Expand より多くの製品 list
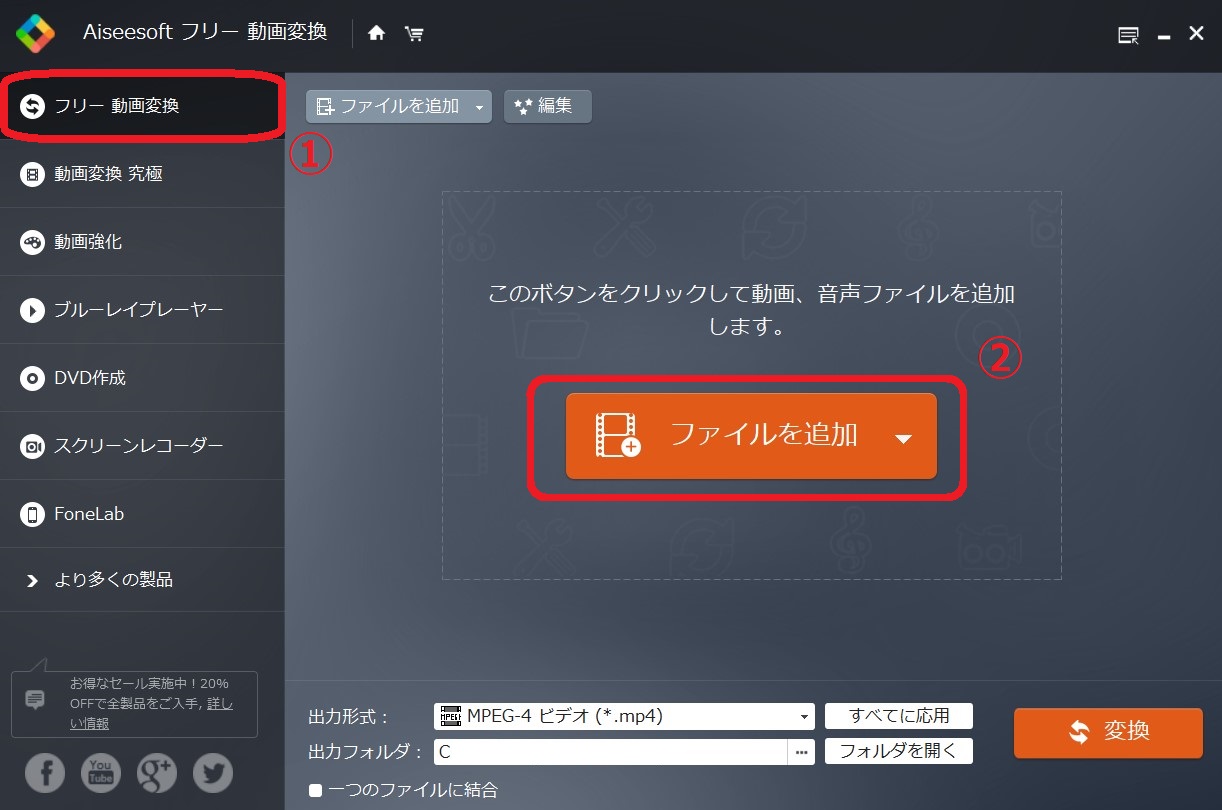Screen dimensions: 1222x810 click(x=142, y=580)
